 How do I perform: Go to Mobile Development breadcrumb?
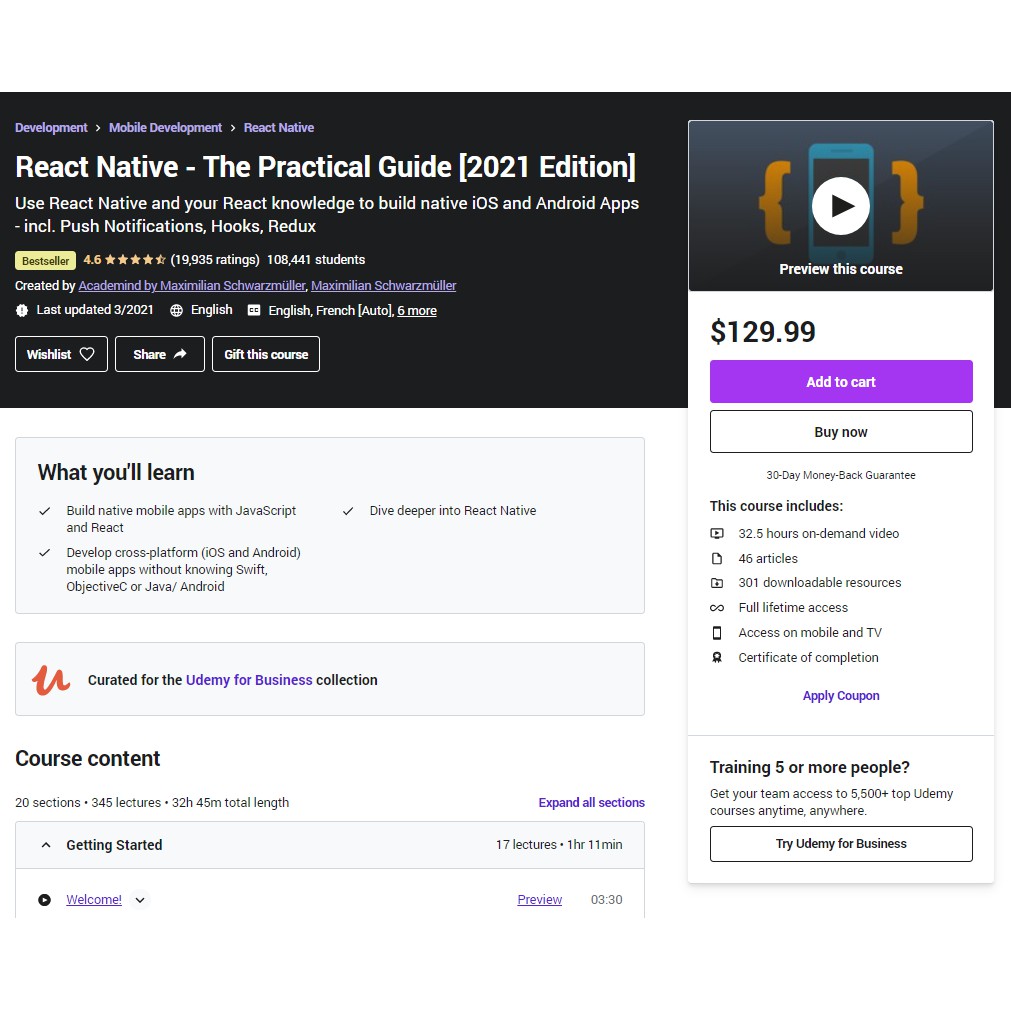click(x=165, y=128)
